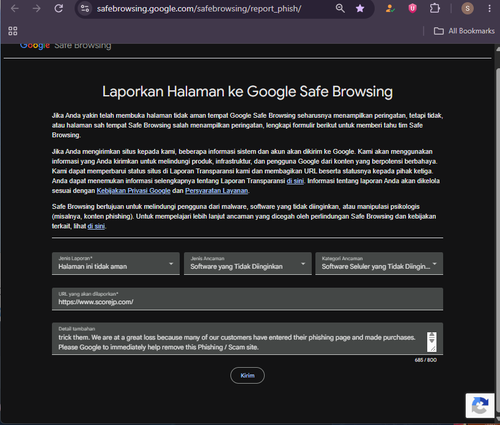
Task: Click the '685 / 800' character counter
Action: point(426,360)
